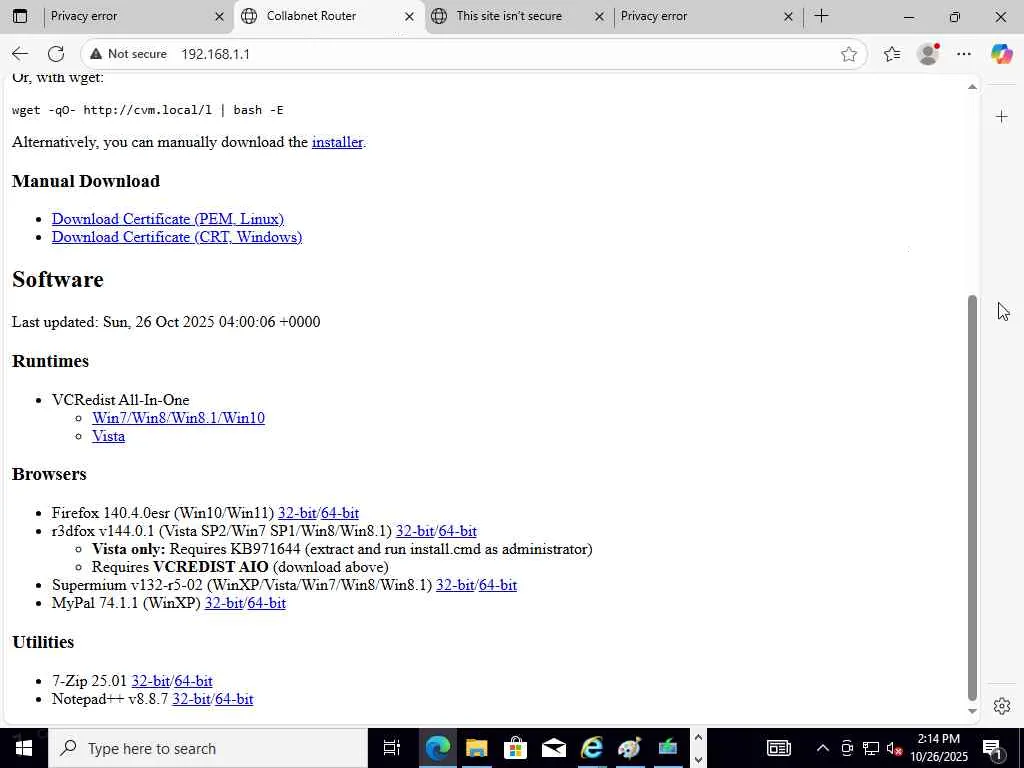Screen dimensions: 1024x768
Task: Download Notepad++ v8.8.7 32-bit
Action: (191, 699)
